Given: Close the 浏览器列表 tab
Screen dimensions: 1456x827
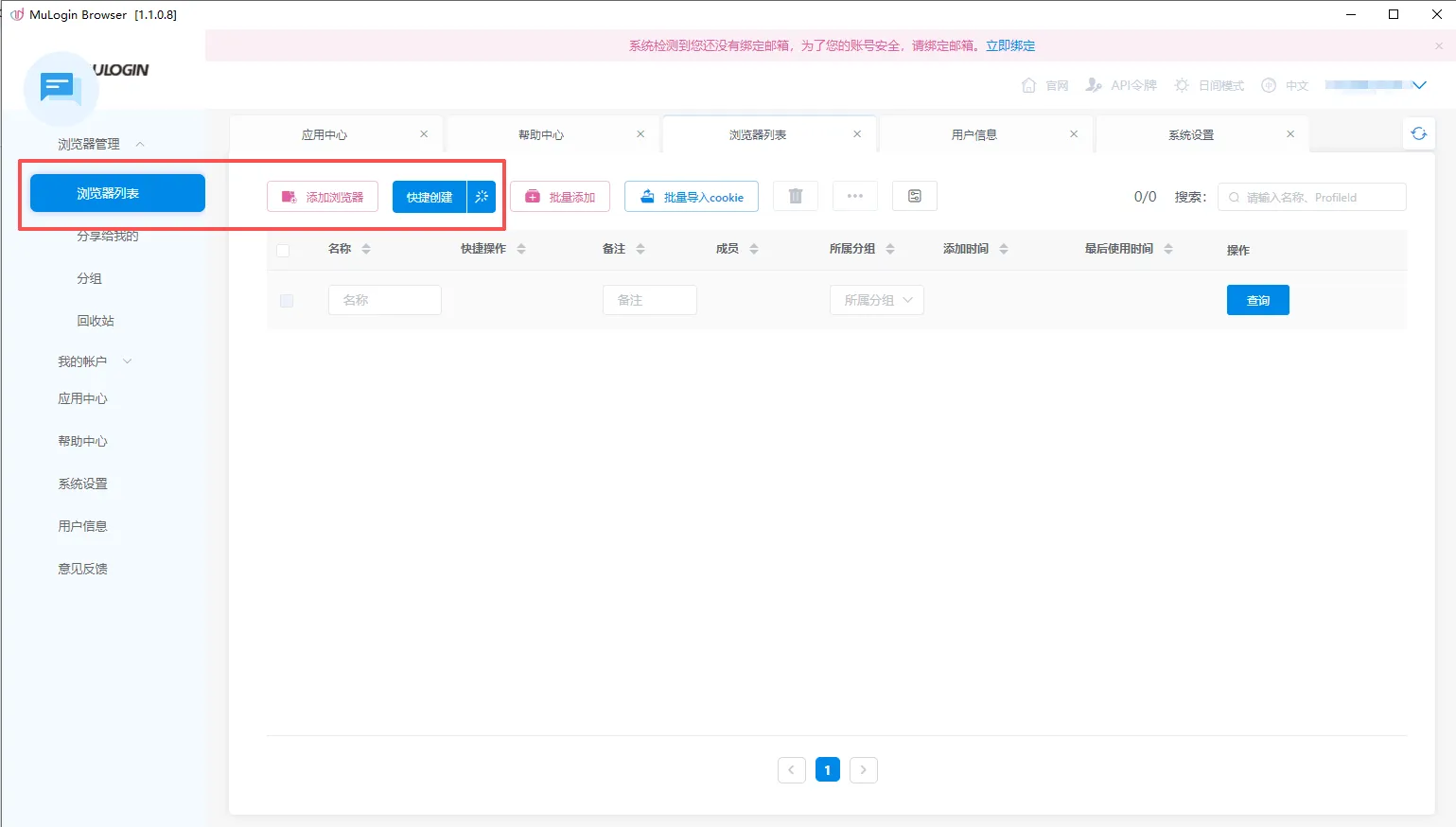Looking at the screenshot, I should (857, 134).
